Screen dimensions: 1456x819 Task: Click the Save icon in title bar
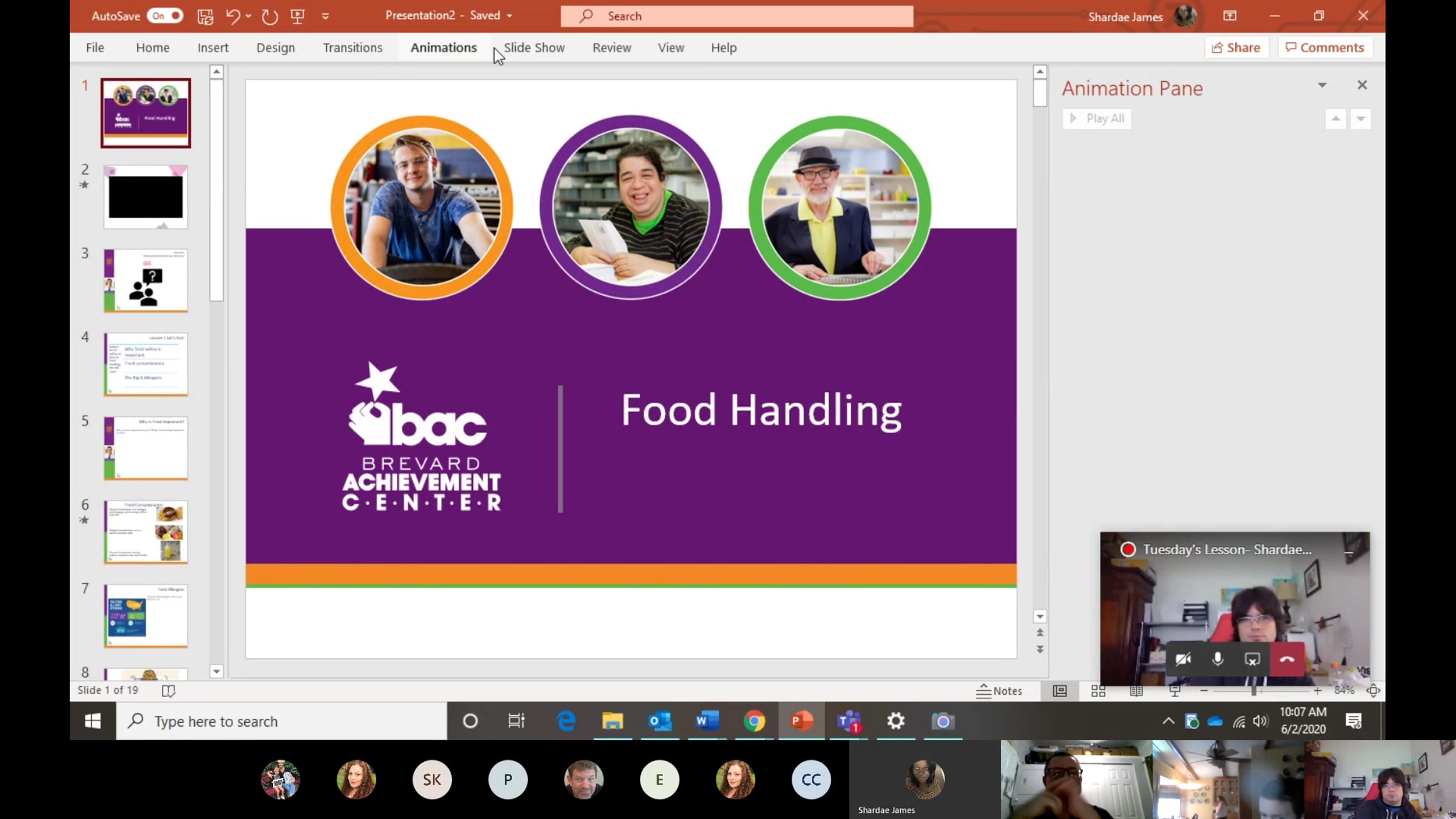[205, 16]
